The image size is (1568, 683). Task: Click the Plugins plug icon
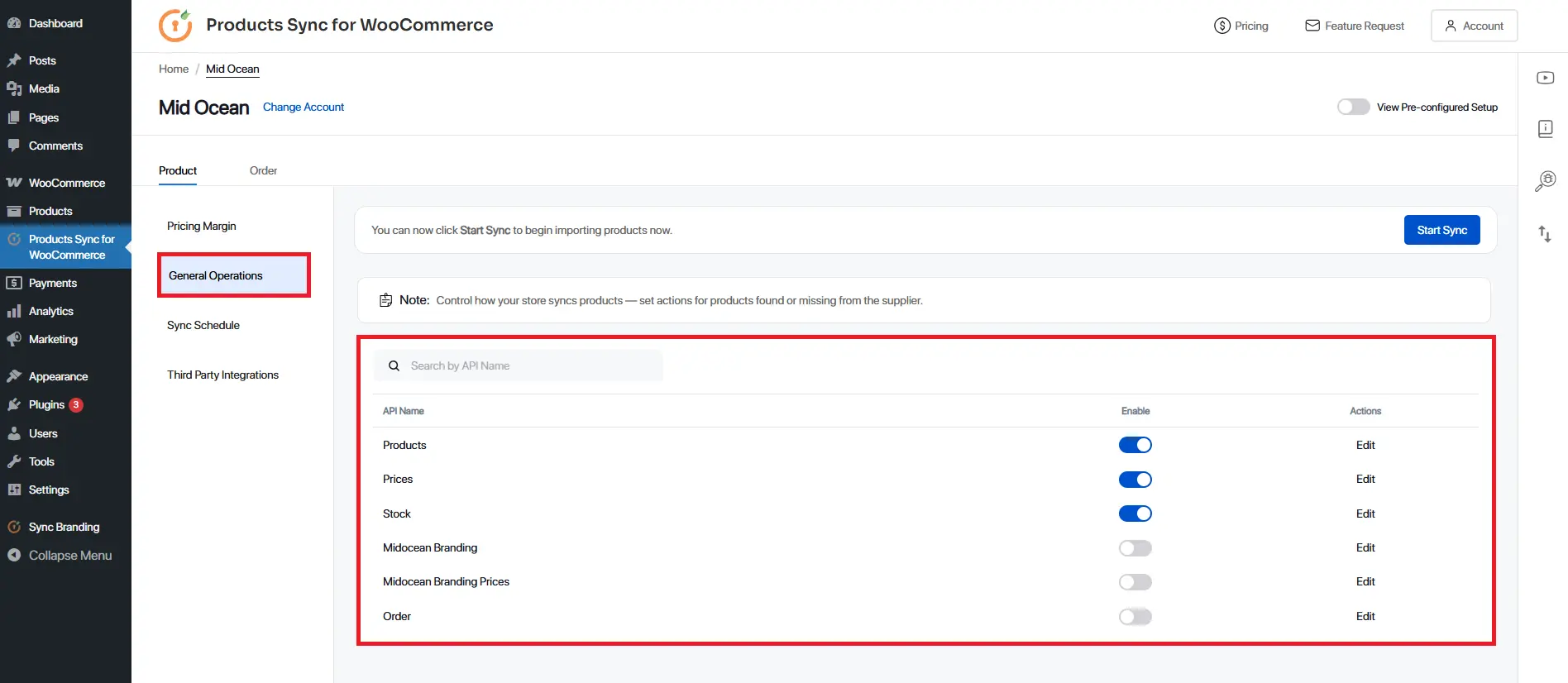[14, 404]
